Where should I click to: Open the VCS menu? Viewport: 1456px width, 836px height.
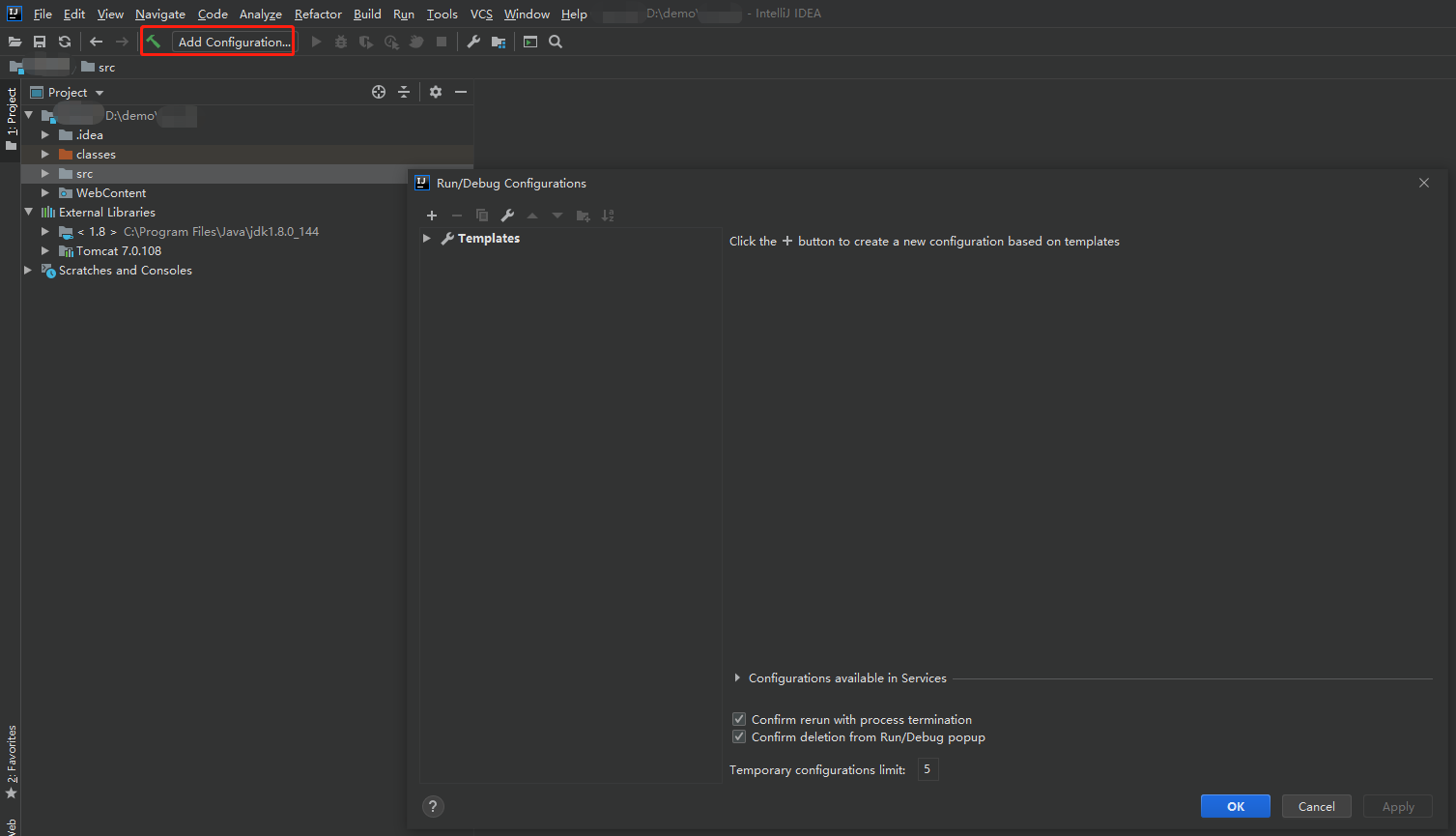[x=481, y=14]
